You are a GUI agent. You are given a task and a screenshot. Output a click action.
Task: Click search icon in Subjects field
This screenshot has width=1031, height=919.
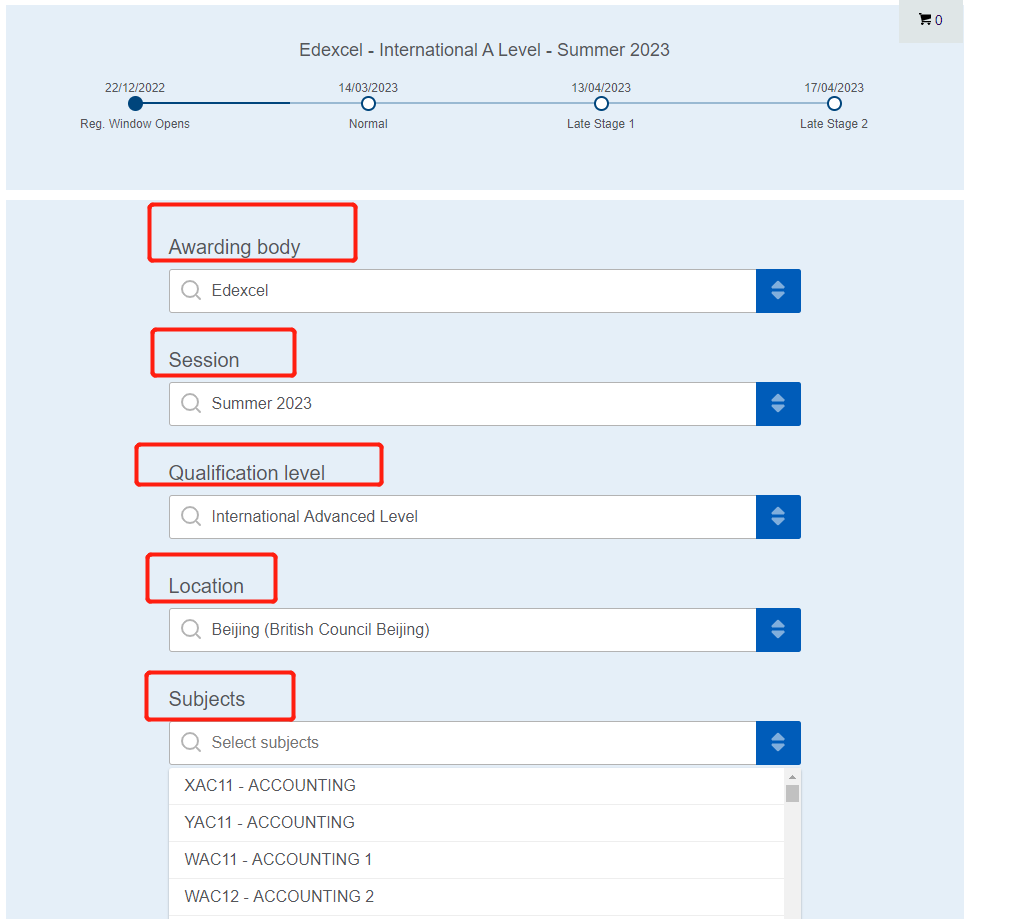(191, 742)
